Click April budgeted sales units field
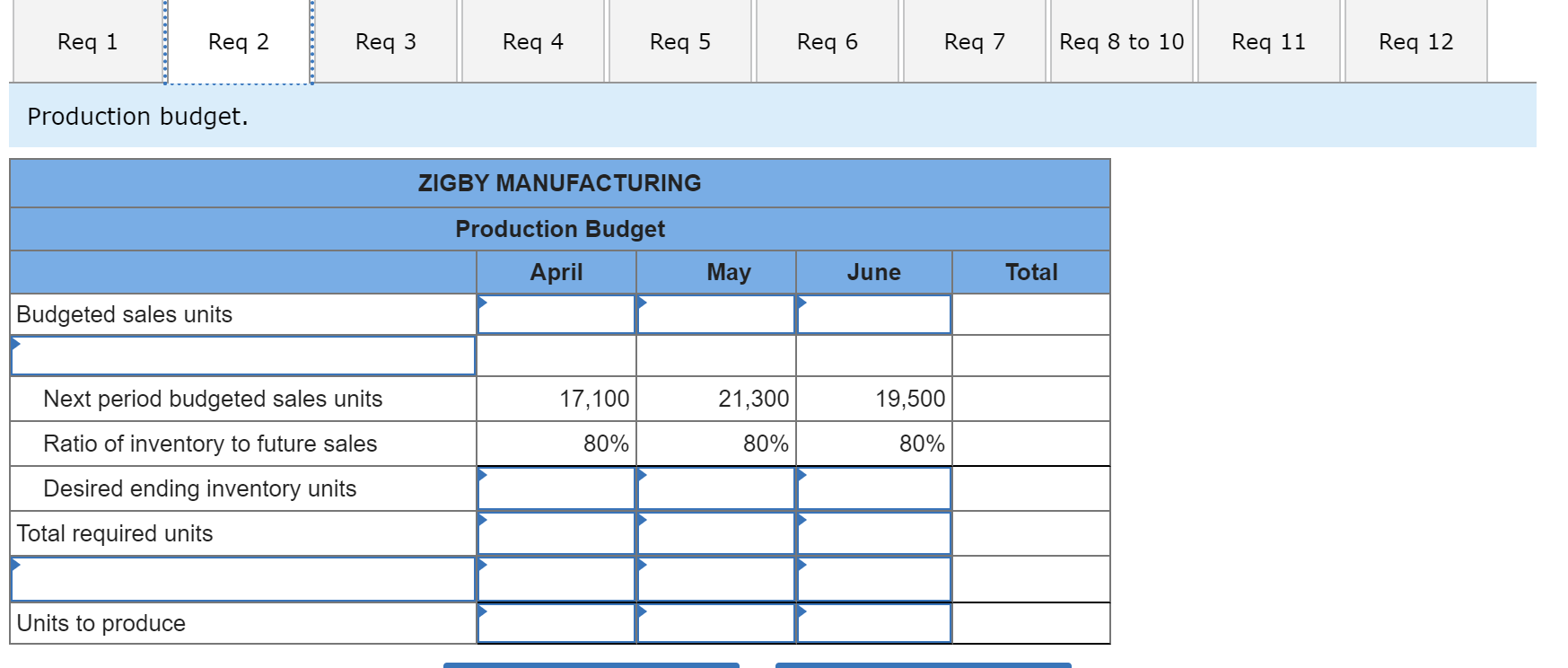1568x668 pixels. [x=556, y=314]
